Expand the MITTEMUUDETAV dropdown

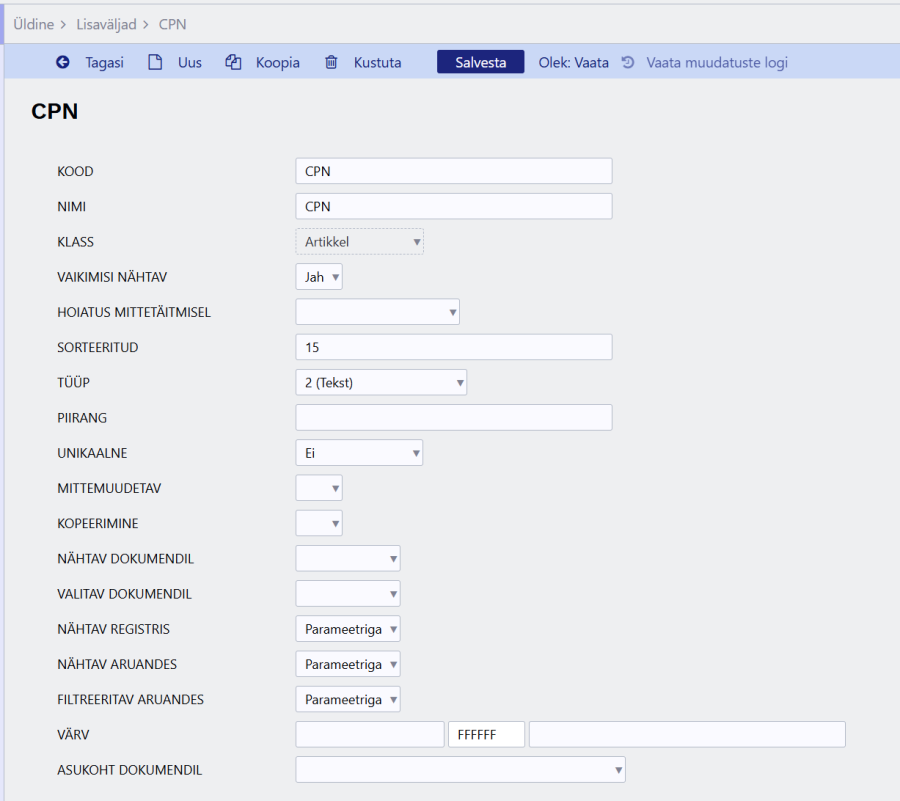[x=319, y=488]
